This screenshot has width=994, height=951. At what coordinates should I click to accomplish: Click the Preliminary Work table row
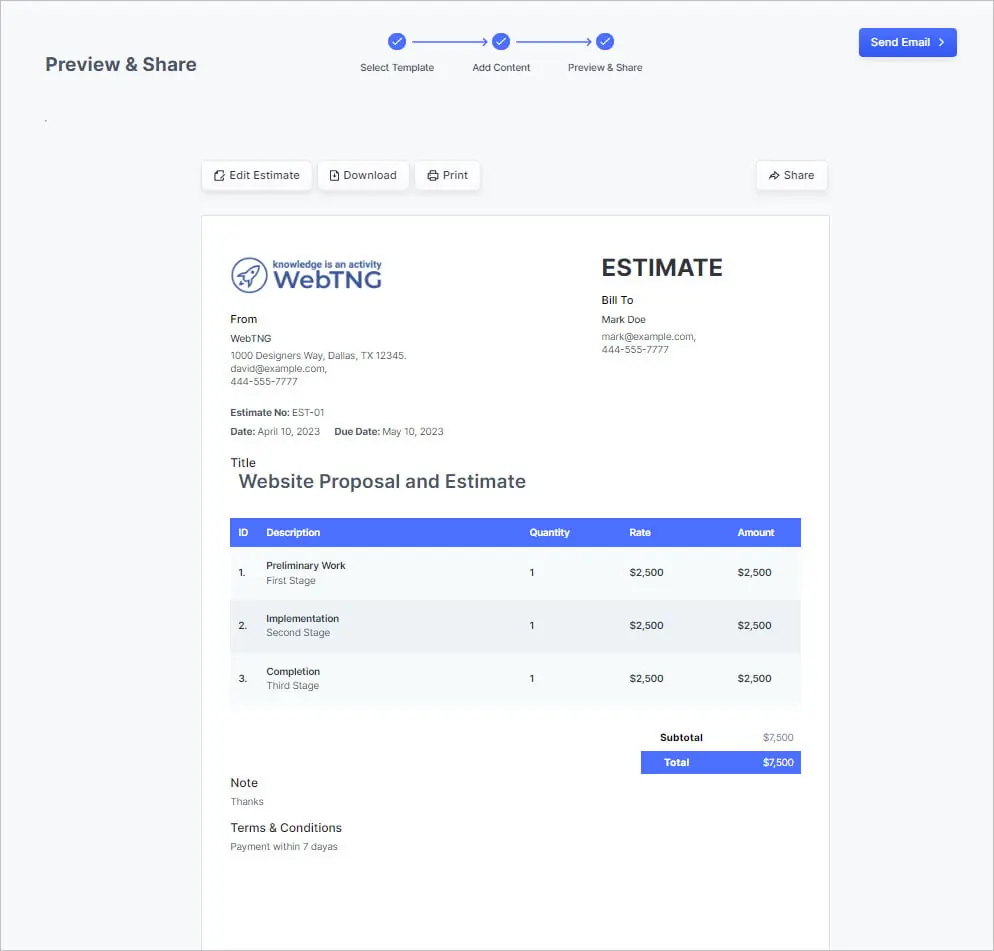click(x=514, y=572)
